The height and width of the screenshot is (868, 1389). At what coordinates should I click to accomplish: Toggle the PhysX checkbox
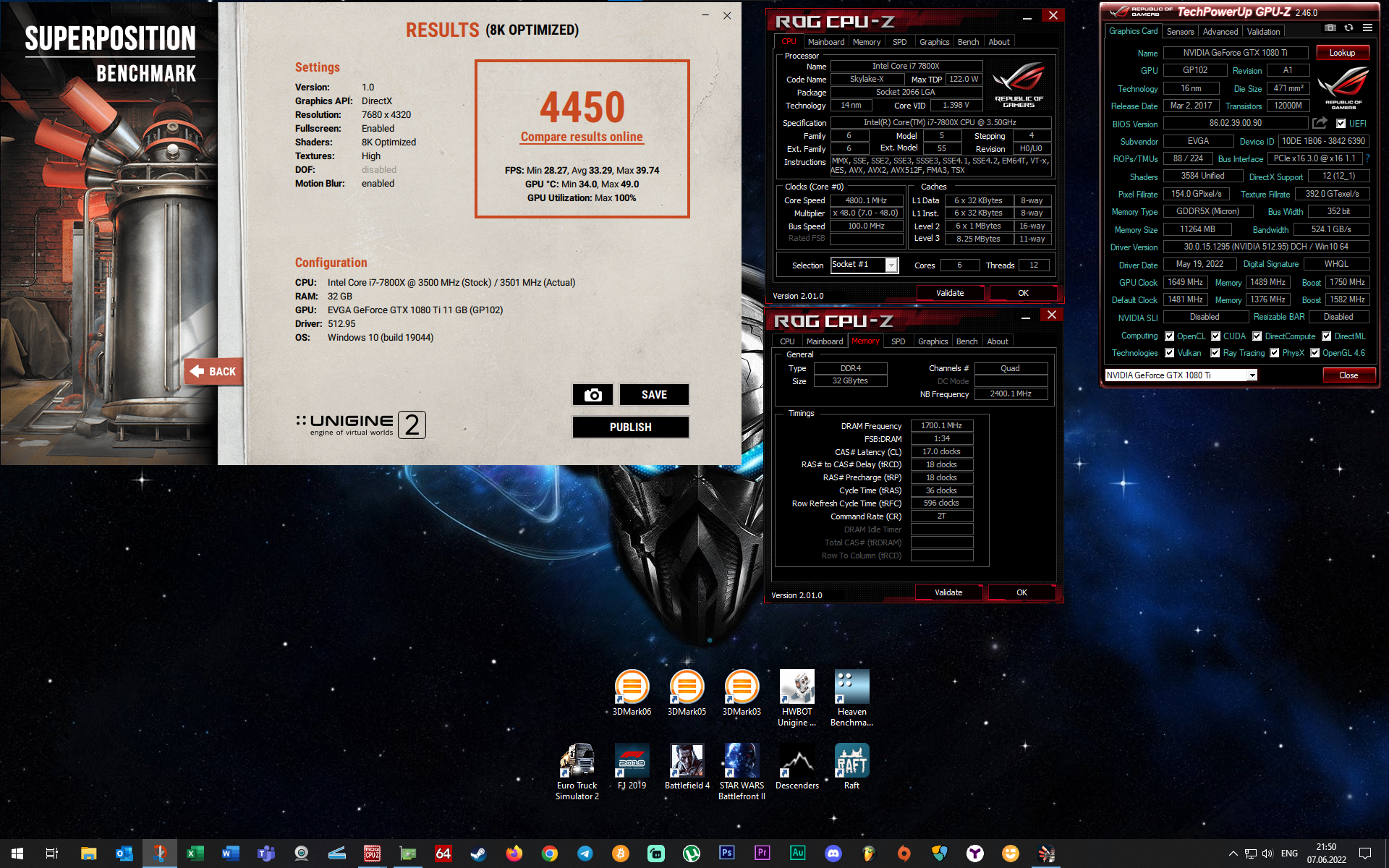point(1275,353)
